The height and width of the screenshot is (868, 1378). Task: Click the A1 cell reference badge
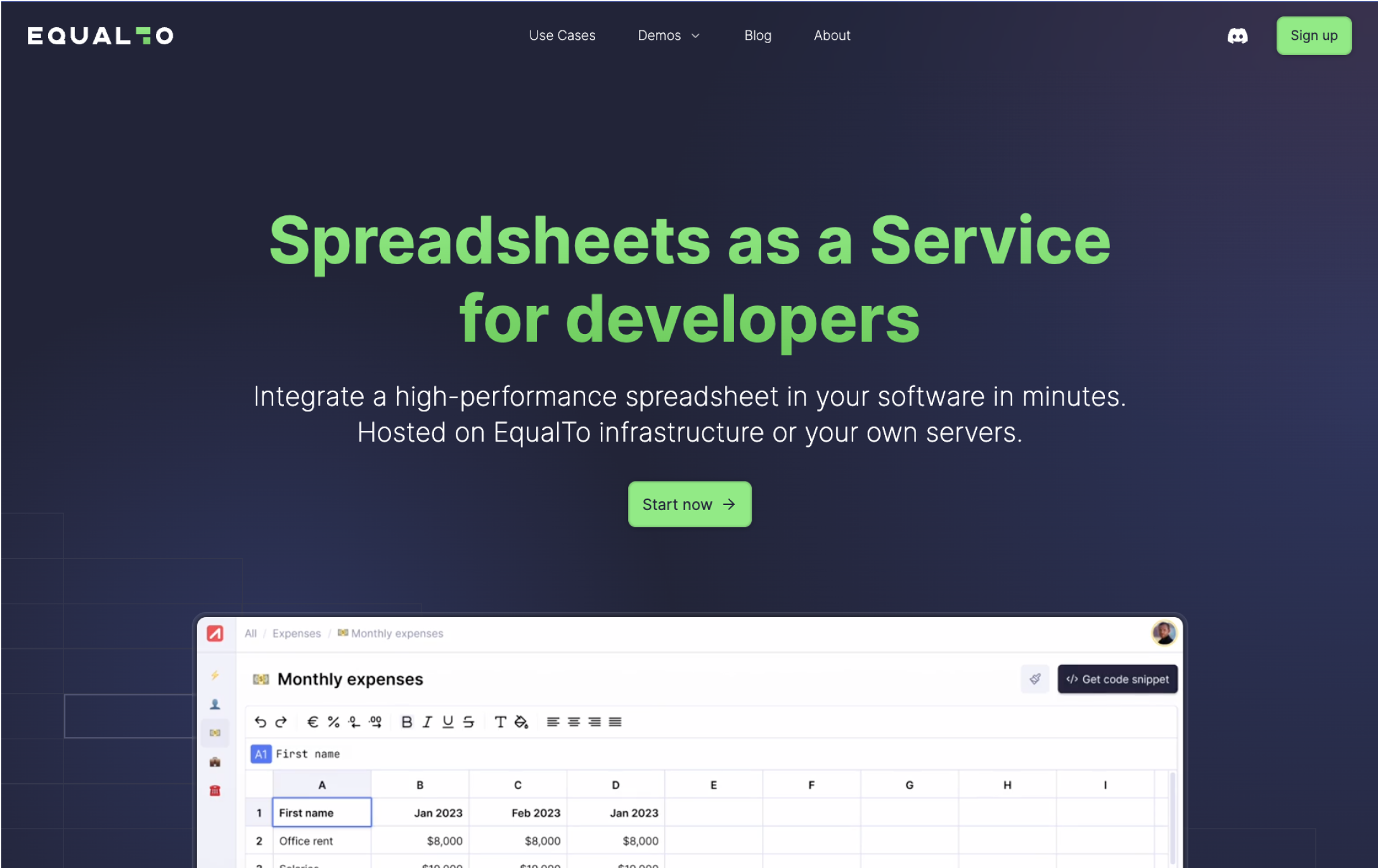pos(261,754)
